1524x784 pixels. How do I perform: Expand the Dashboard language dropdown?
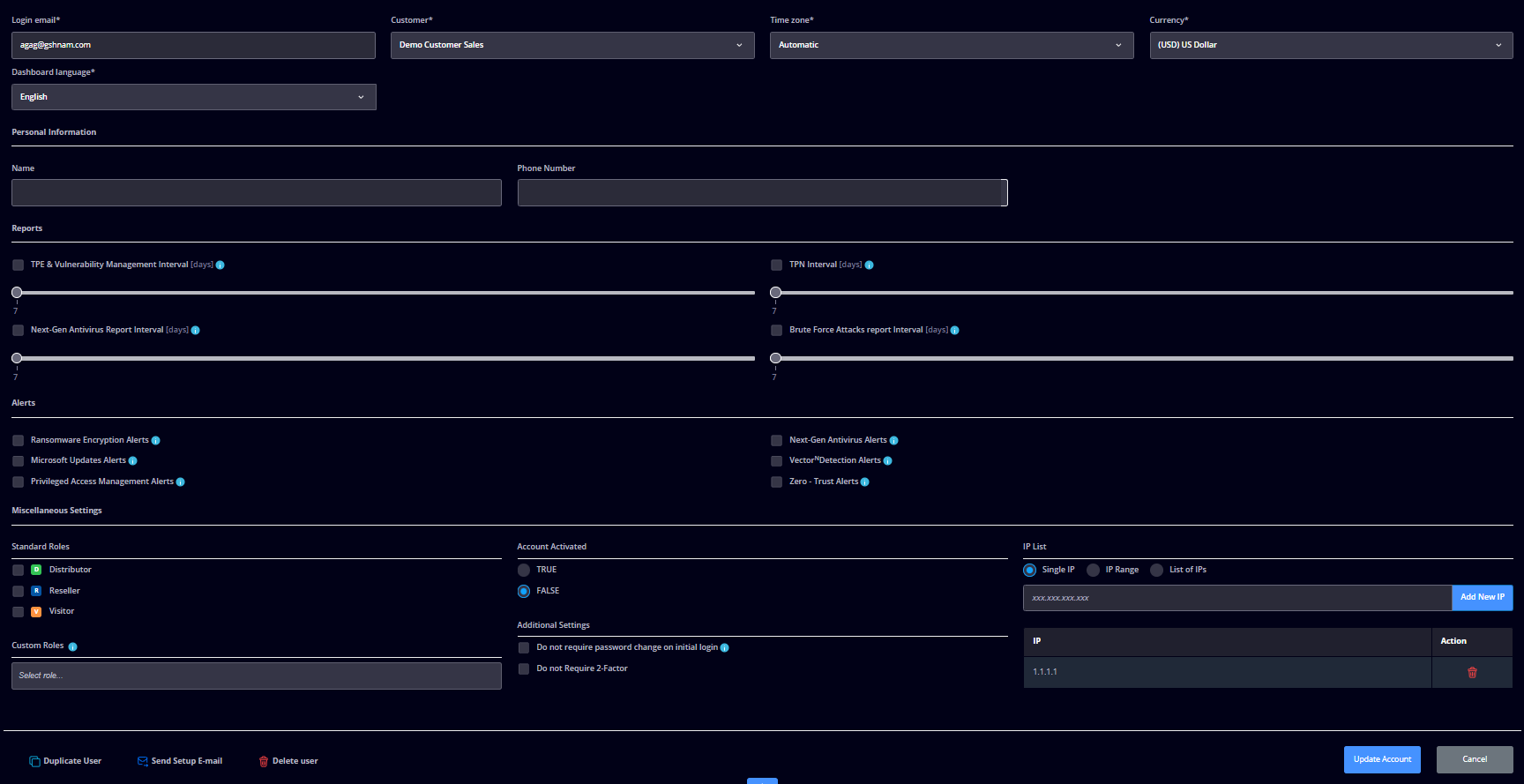tap(194, 97)
